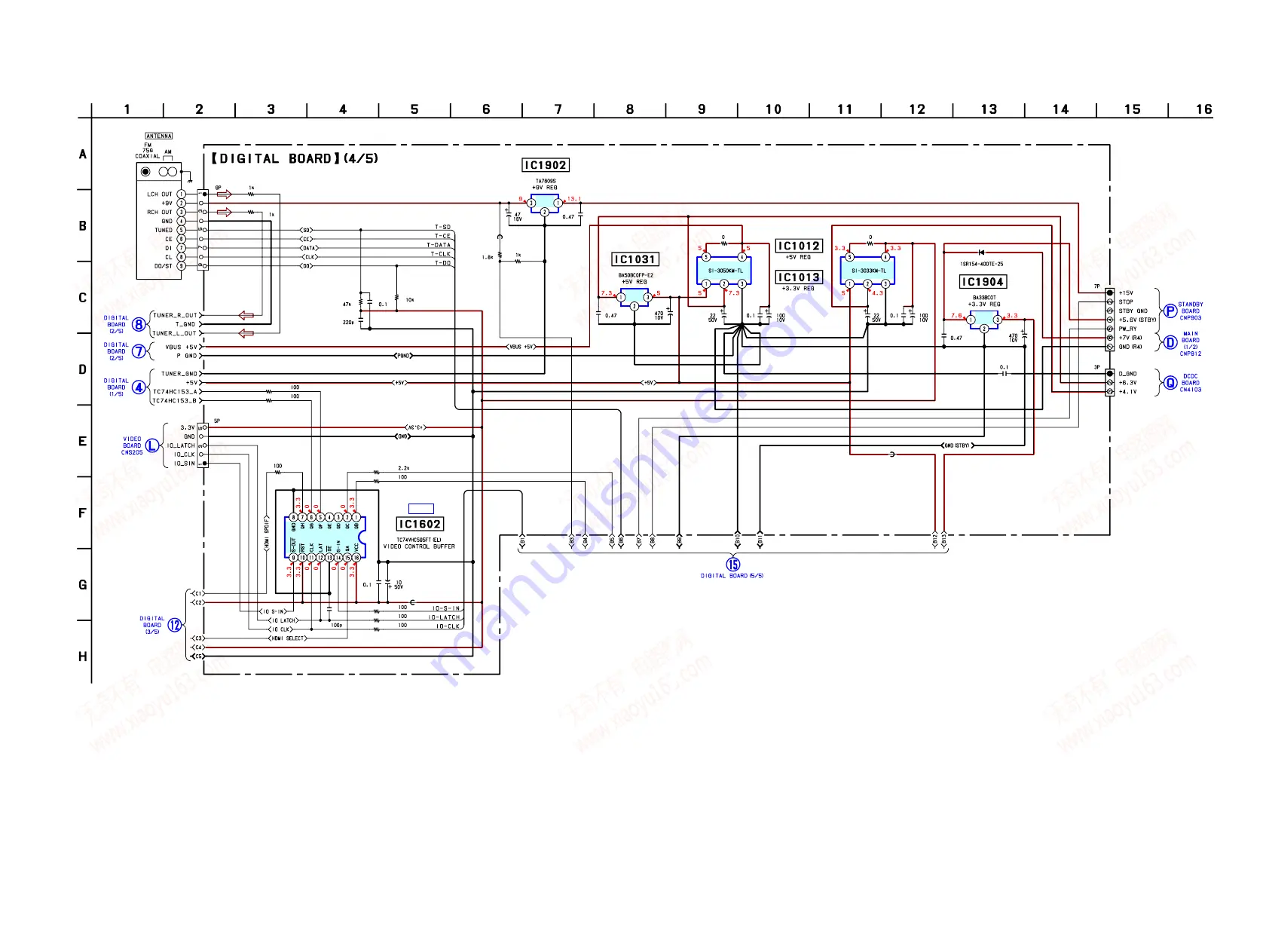Click the BA50BC0FP-E2 part number text
This screenshot has height=952, width=1266.
635,275
